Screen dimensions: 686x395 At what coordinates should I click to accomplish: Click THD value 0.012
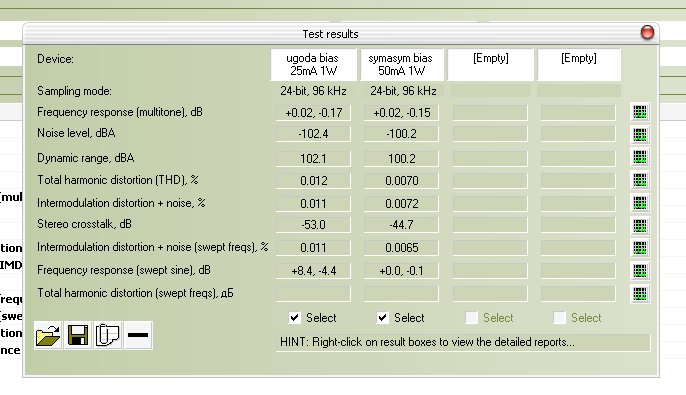point(313,181)
